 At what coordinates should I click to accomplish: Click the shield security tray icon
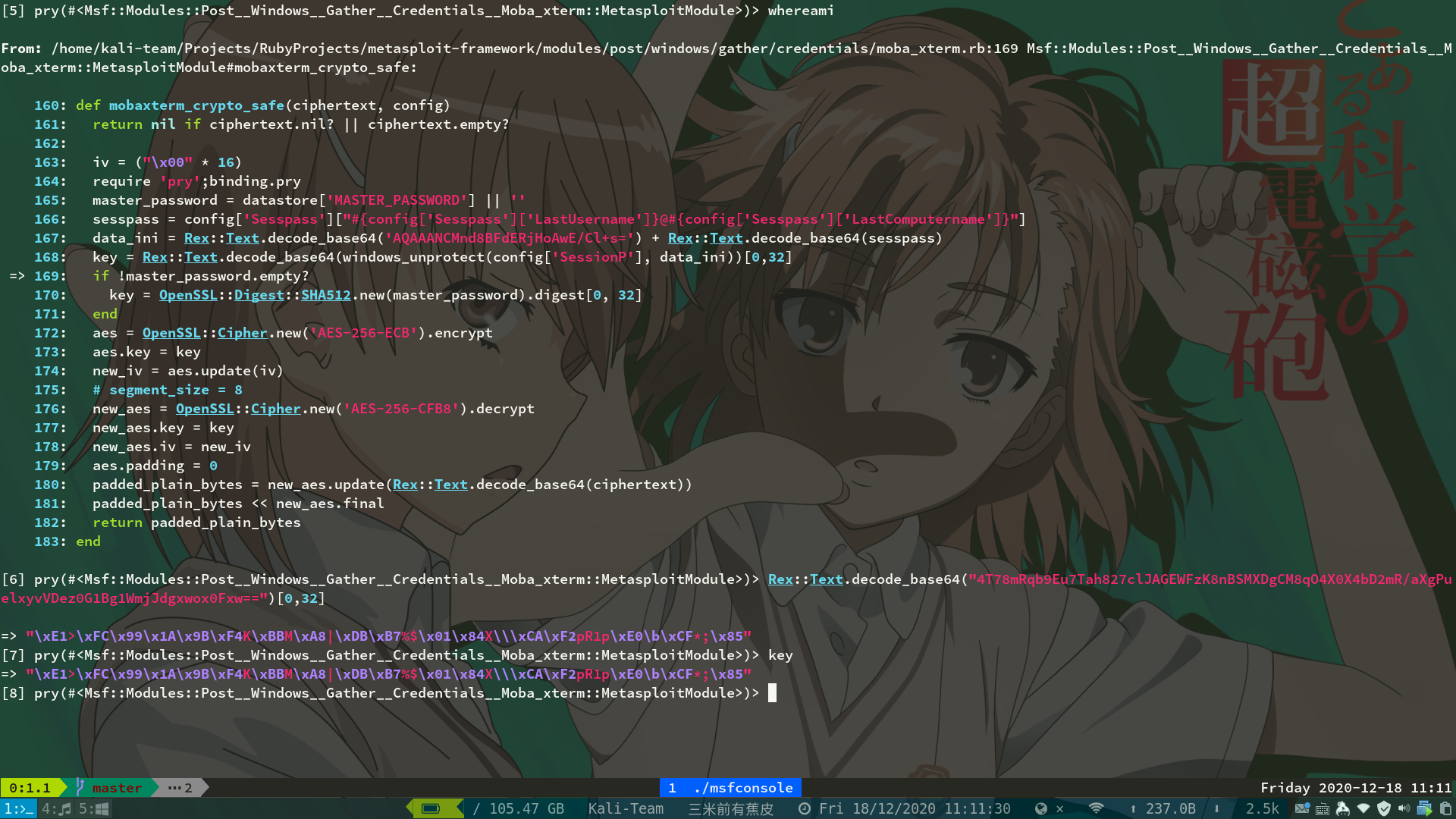point(1384,809)
